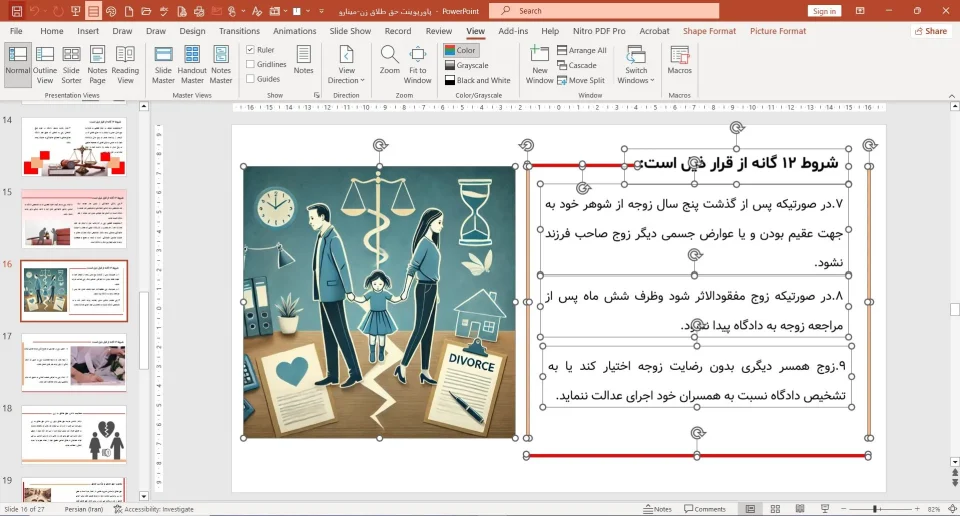The height and width of the screenshot is (516, 960).
Task: Fit slide to current window icon
Action: (x=953, y=509)
